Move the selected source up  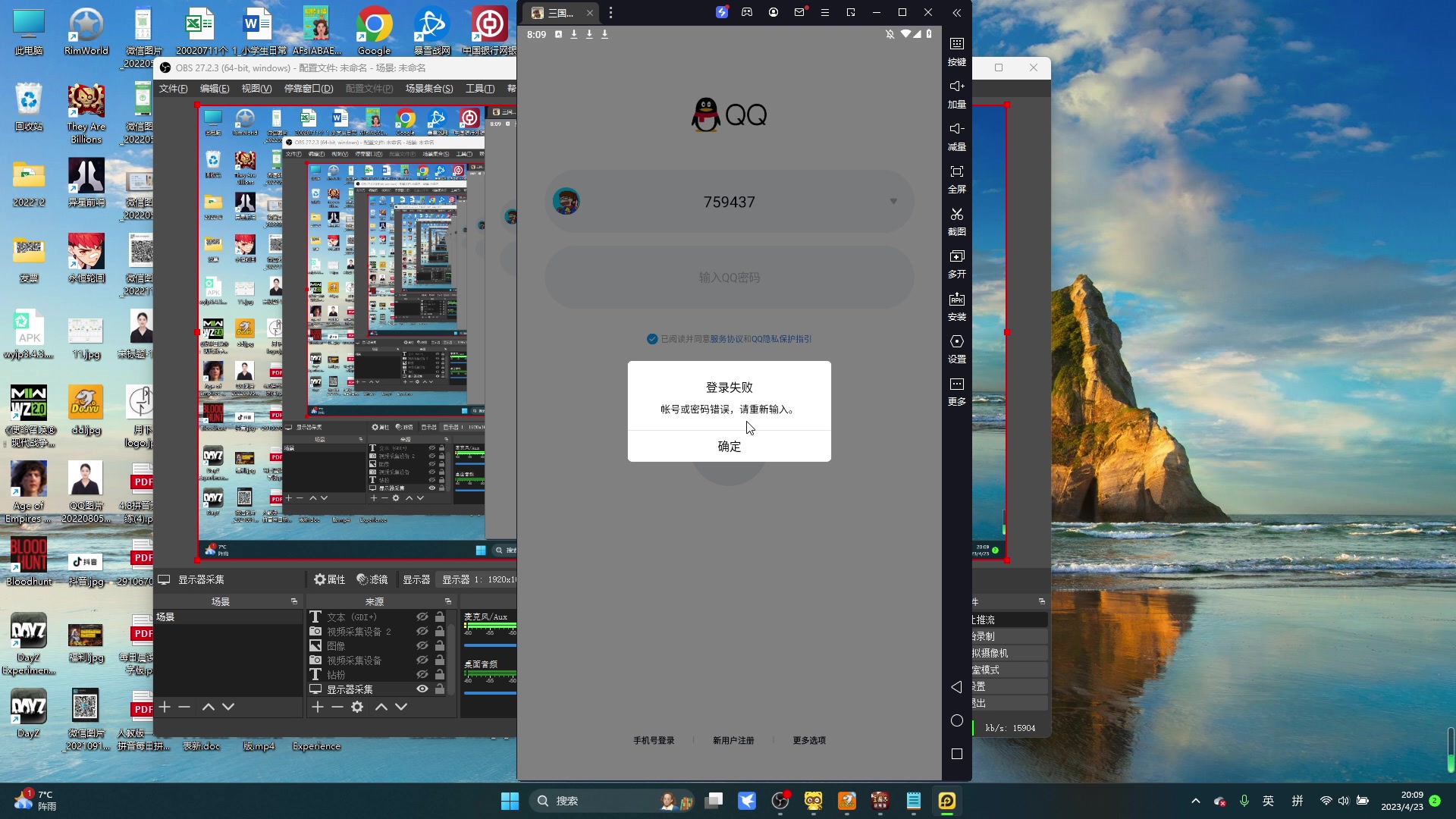tap(381, 707)
